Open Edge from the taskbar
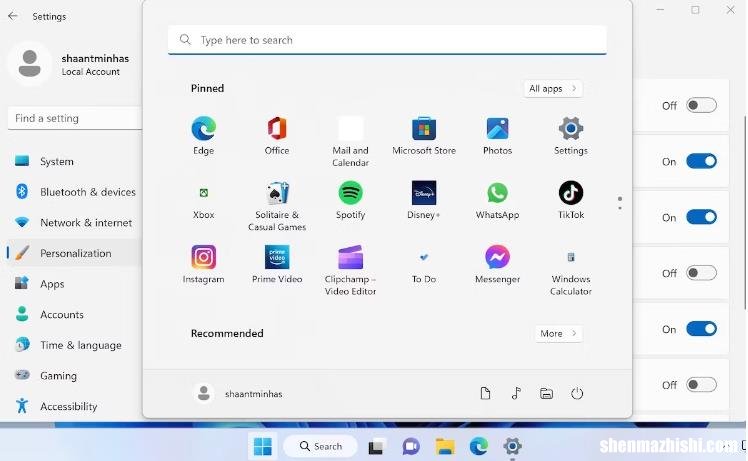The height and width of the screenshot is (461, 748). pyautogui.click(x=478, y=446)
